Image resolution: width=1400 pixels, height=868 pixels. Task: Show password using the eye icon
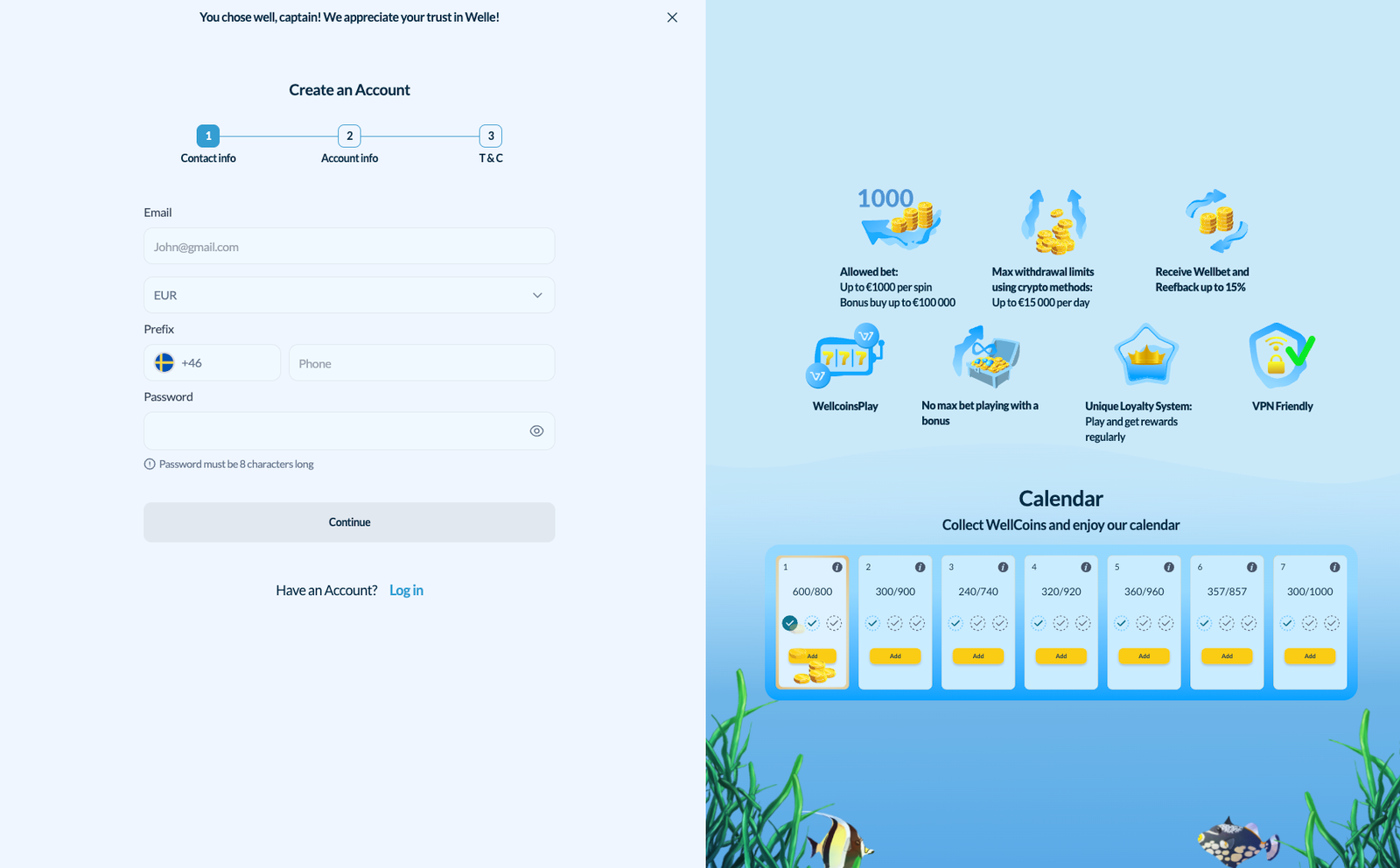point(536,431)
